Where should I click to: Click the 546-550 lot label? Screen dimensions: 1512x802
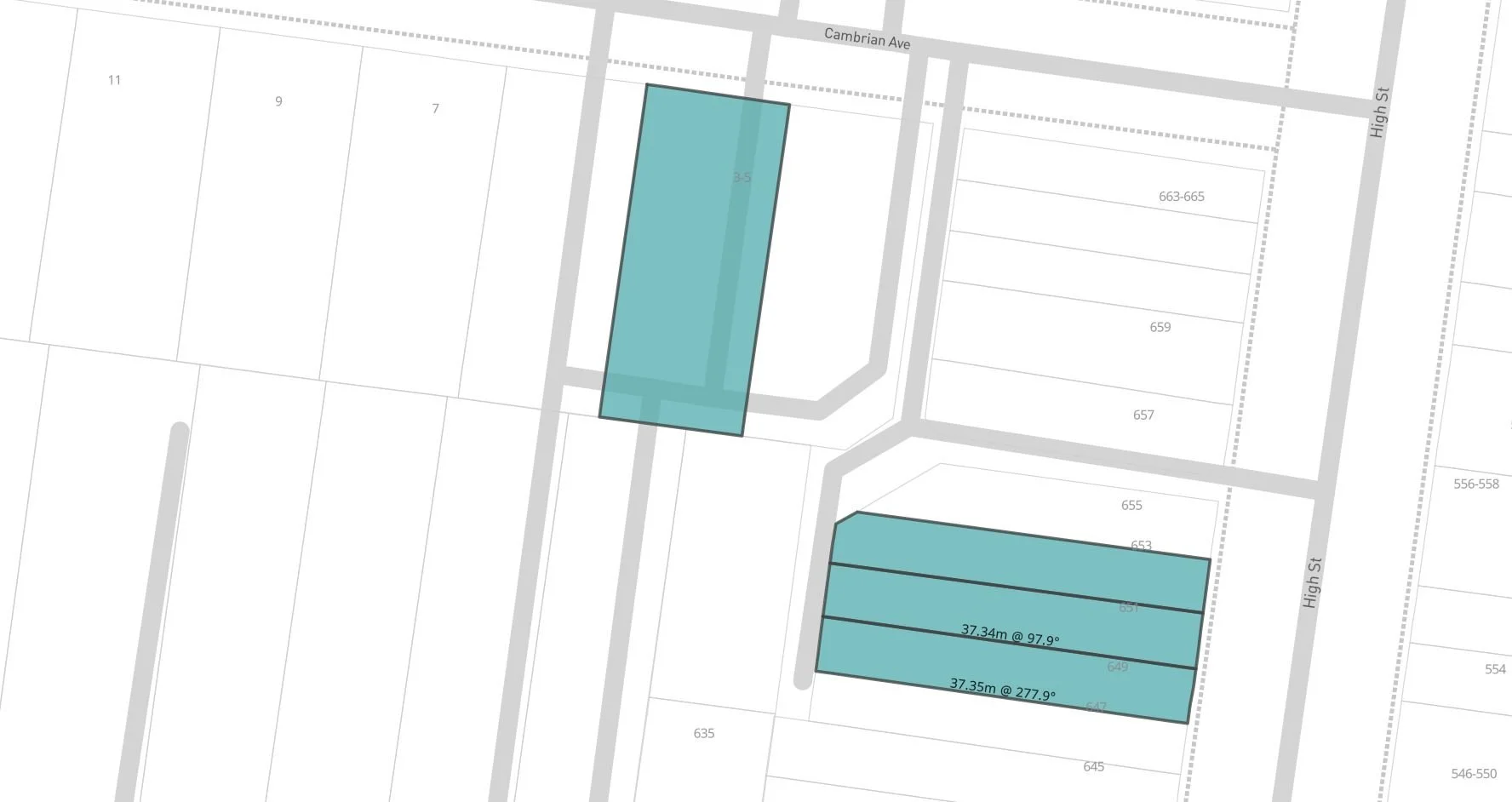(1473, 774)
